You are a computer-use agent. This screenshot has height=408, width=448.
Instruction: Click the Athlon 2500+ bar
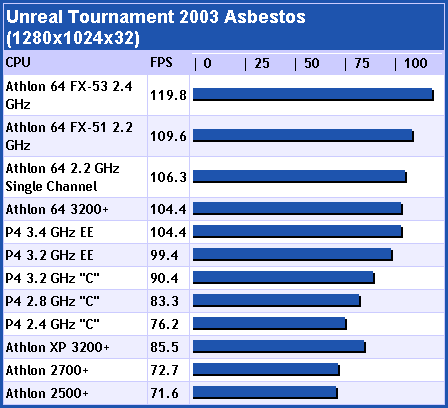[265, 393]
